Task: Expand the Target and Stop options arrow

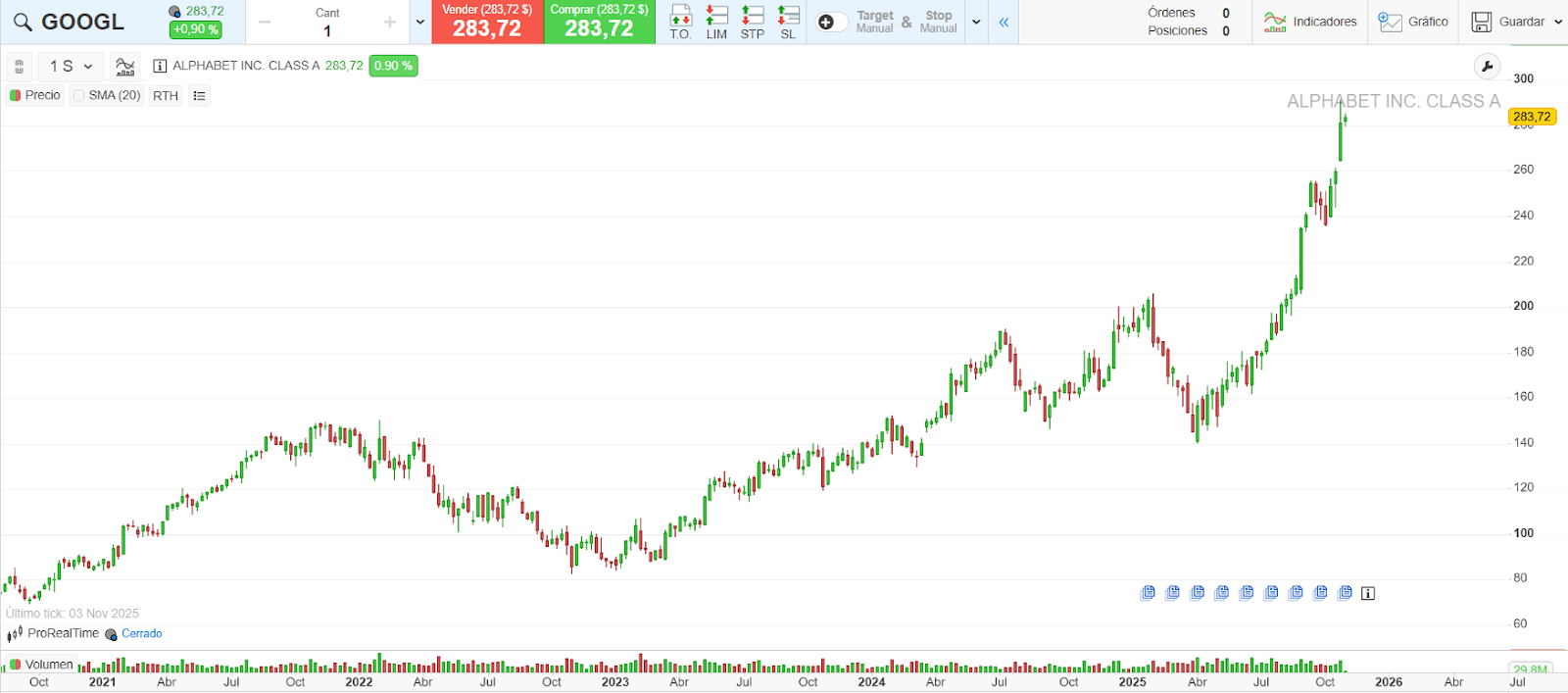Action: (976, 23)
